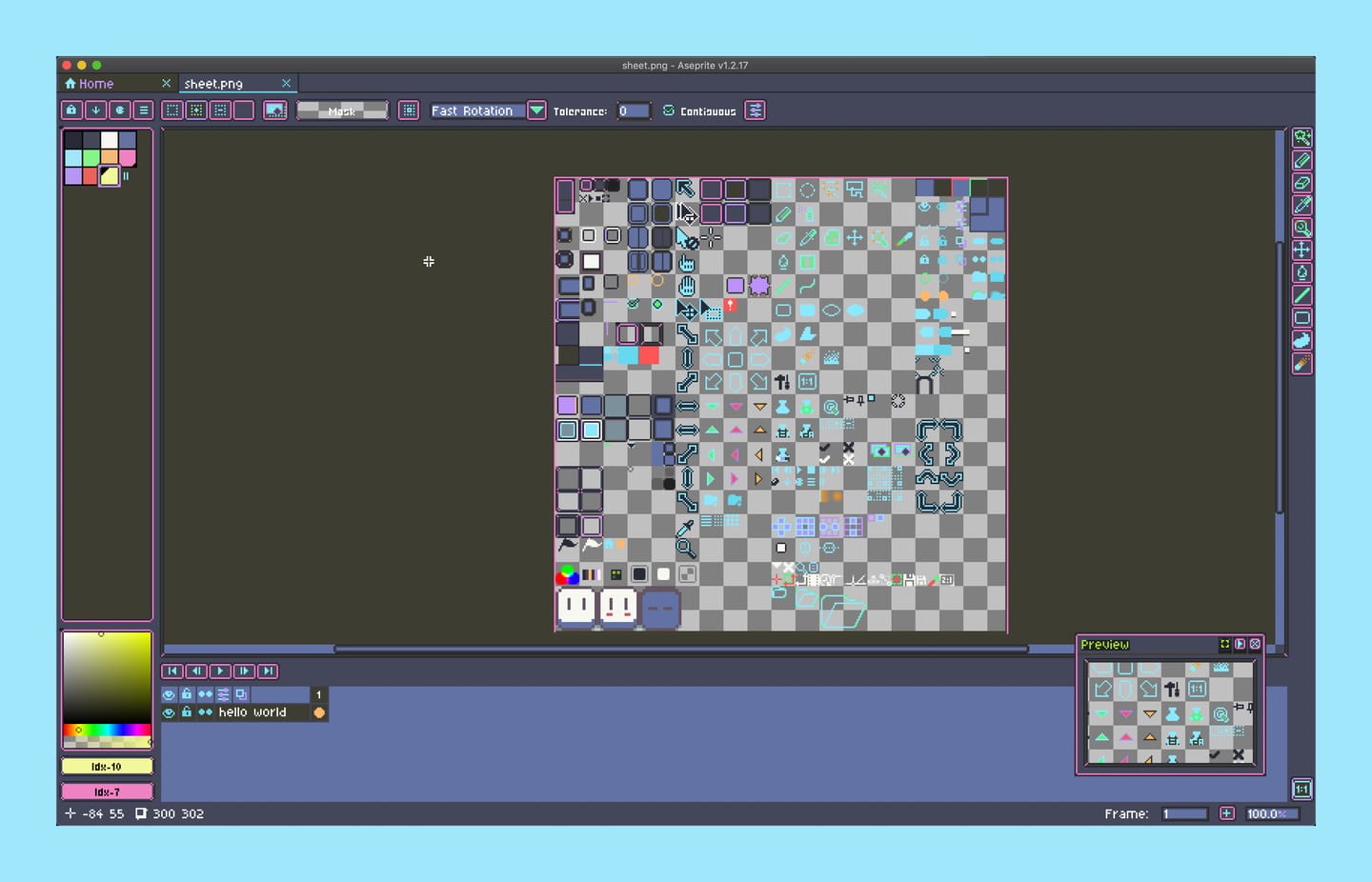
Task: Pick the Eraser tool
Action: 1301,183
